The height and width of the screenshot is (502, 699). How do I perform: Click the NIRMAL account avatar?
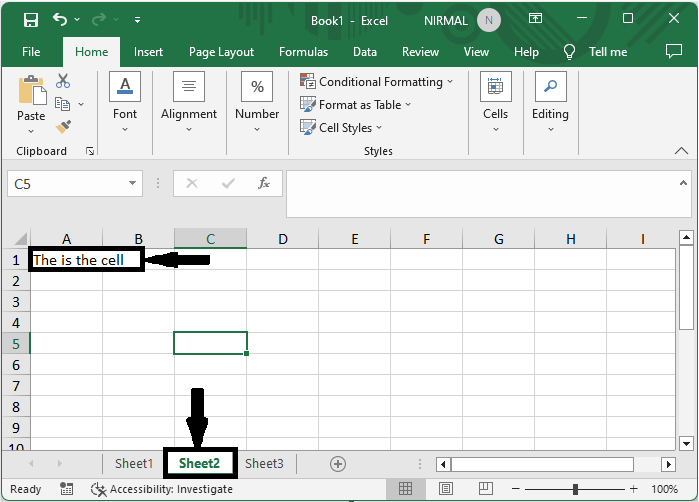coord(489,21)
